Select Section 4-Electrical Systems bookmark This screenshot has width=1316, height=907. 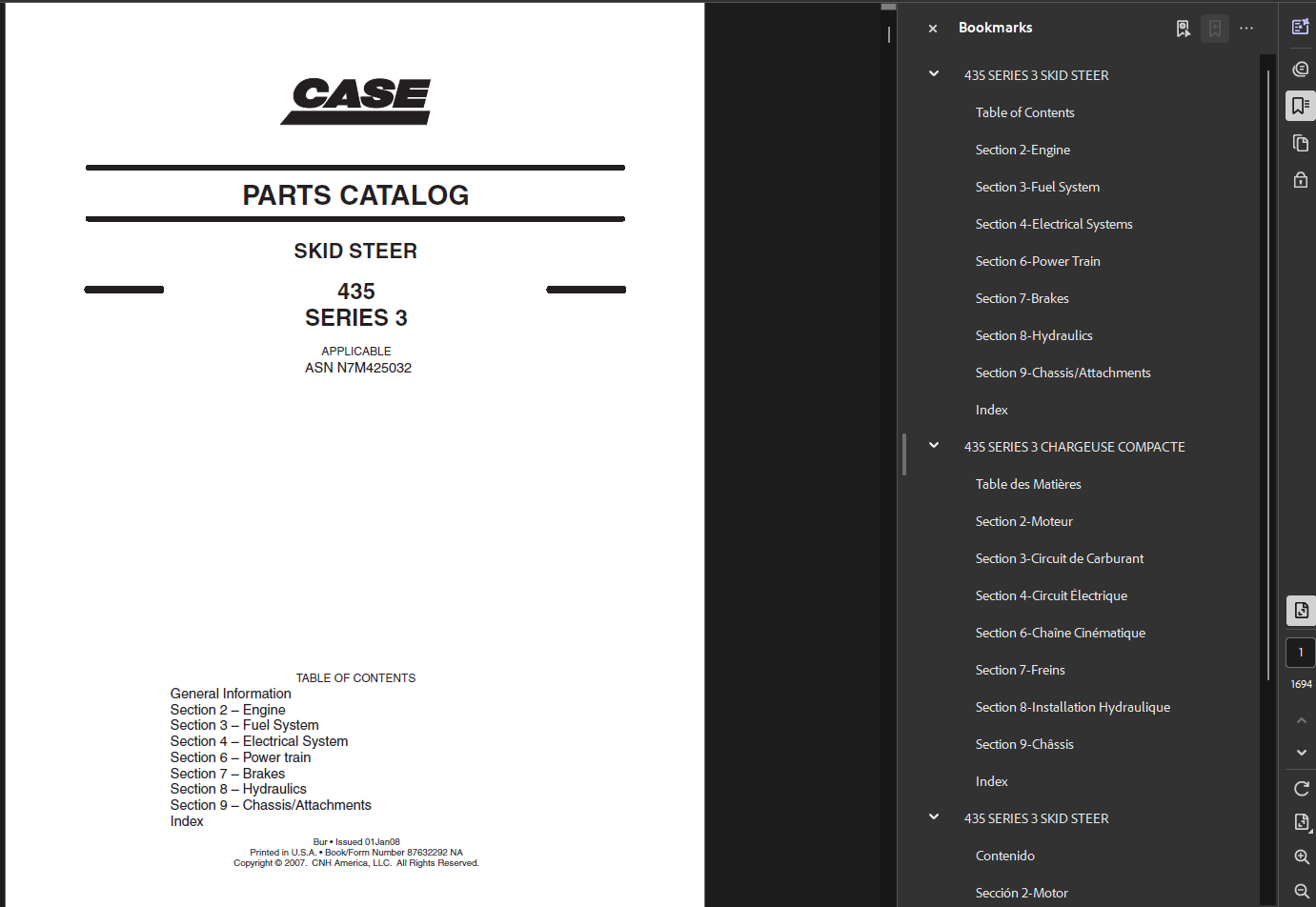tap(1054, 224)
